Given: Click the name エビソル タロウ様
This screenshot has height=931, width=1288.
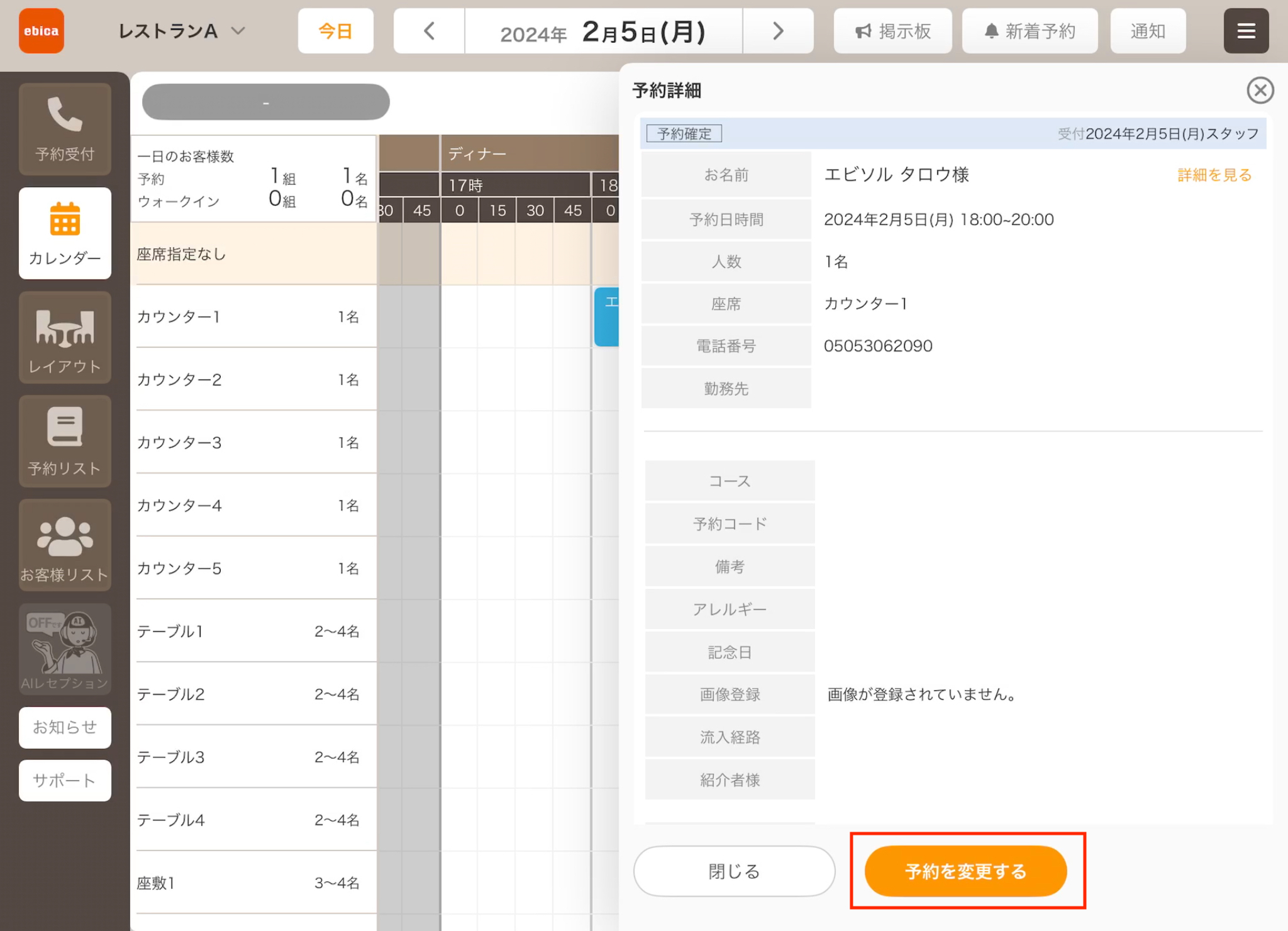Looking at the screenshot, I should (x=896, y=175).
